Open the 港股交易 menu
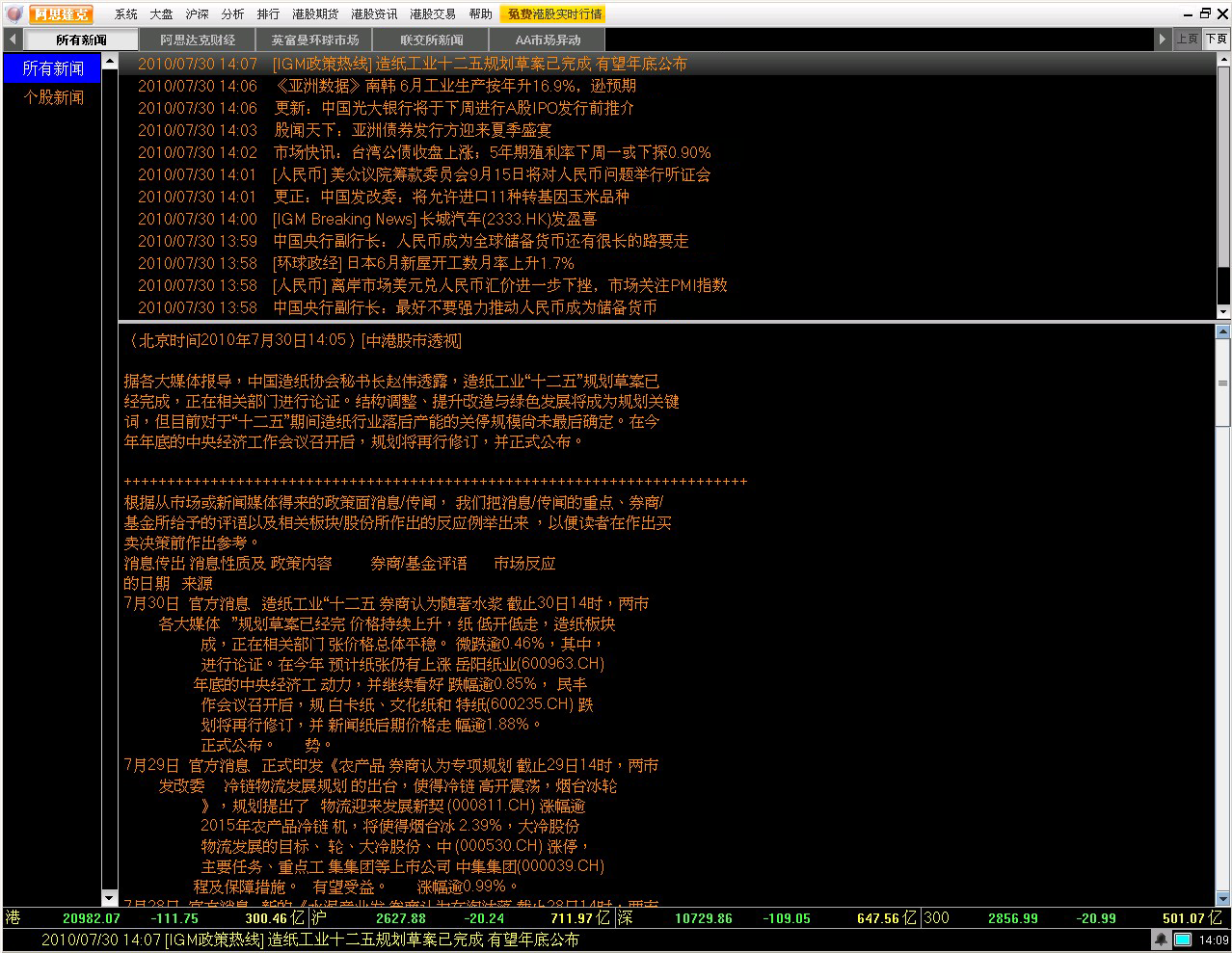Screen dimensions: 1232x953 coord(433,13)
